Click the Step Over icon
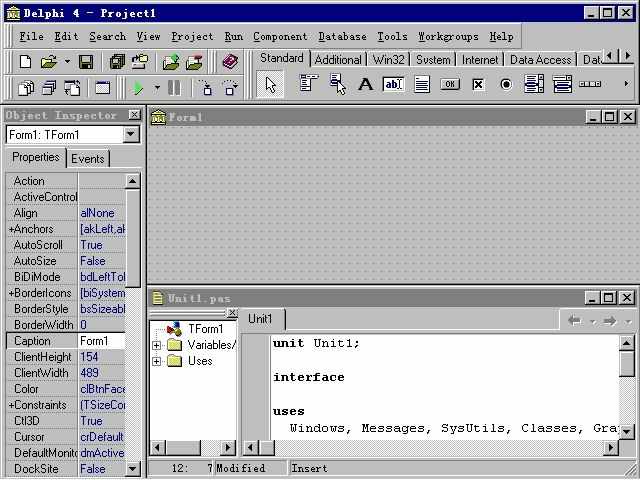This screenshot has width=640, height=480. click(229, 88)
